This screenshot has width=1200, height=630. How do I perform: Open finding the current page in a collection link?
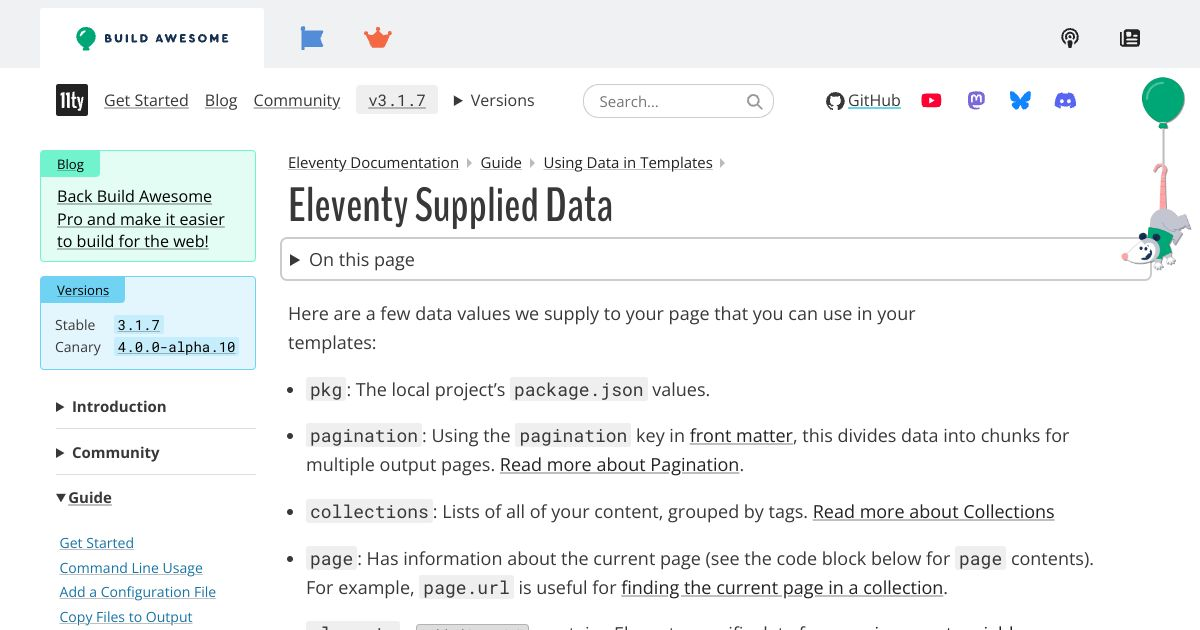(x=782, y=587)
